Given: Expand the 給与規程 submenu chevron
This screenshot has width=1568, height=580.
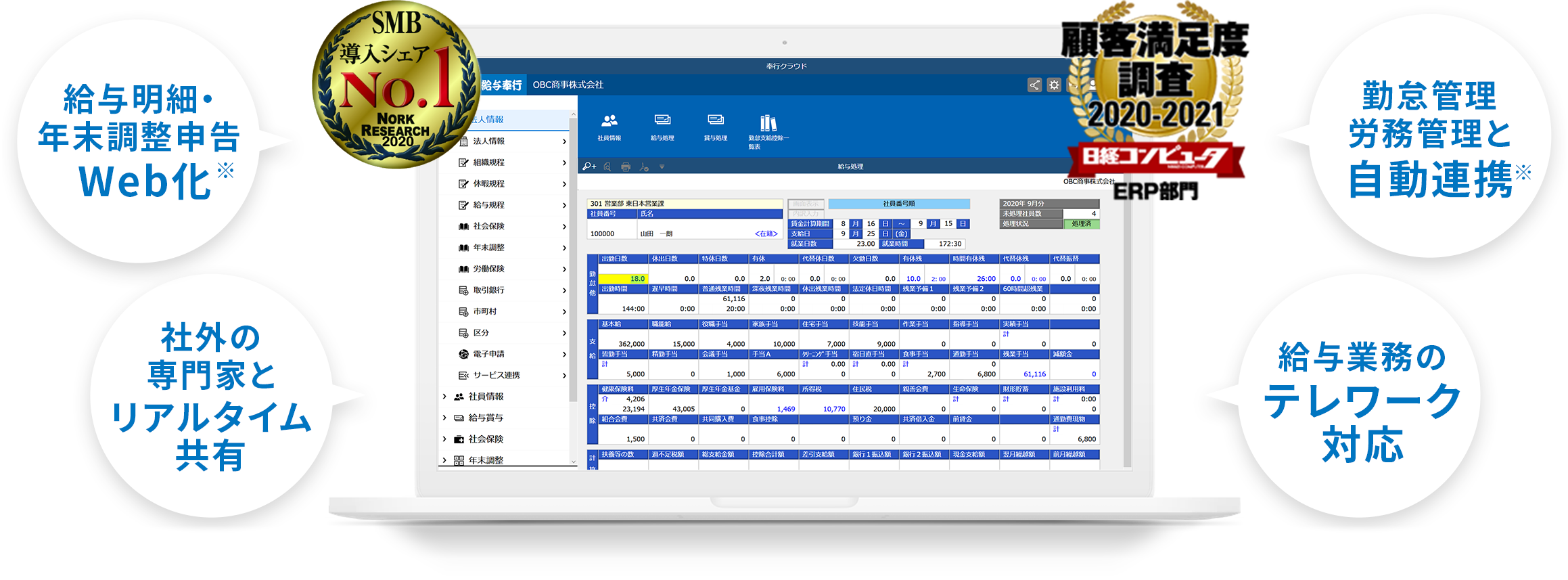Looking at the screenshot, I should 564,205.
